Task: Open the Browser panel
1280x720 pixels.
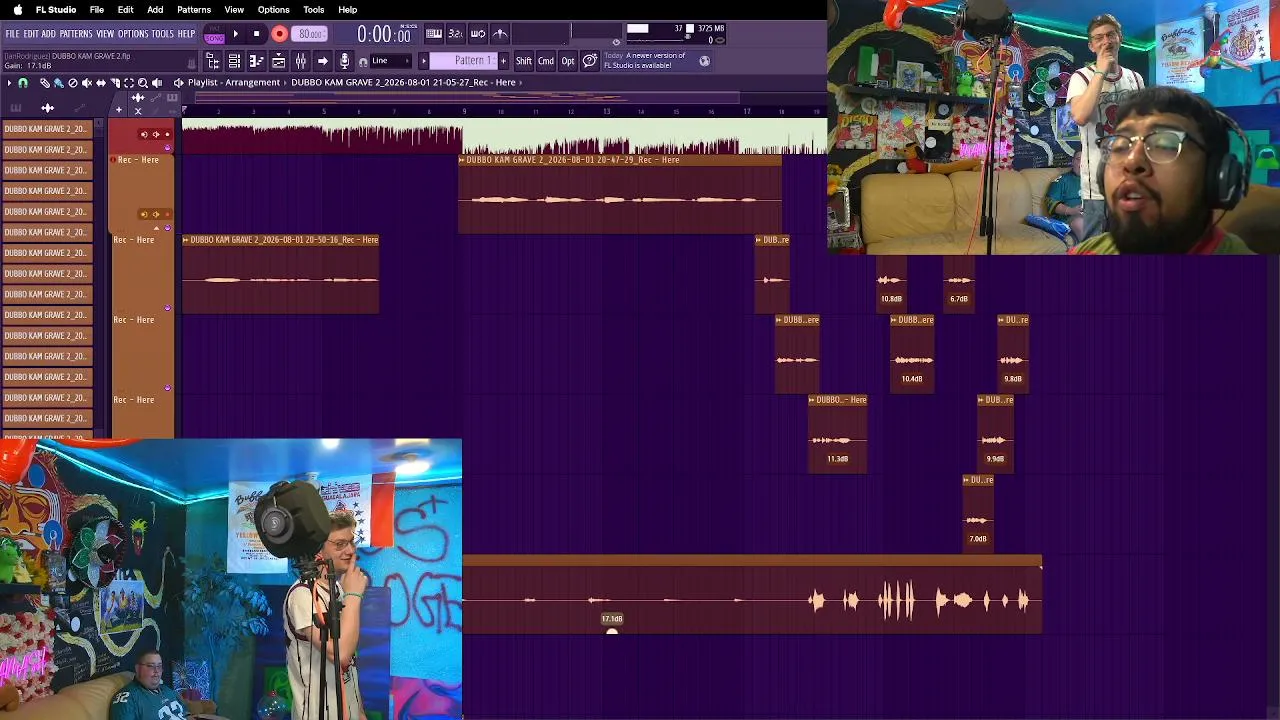Action: [x=212, y=61]
